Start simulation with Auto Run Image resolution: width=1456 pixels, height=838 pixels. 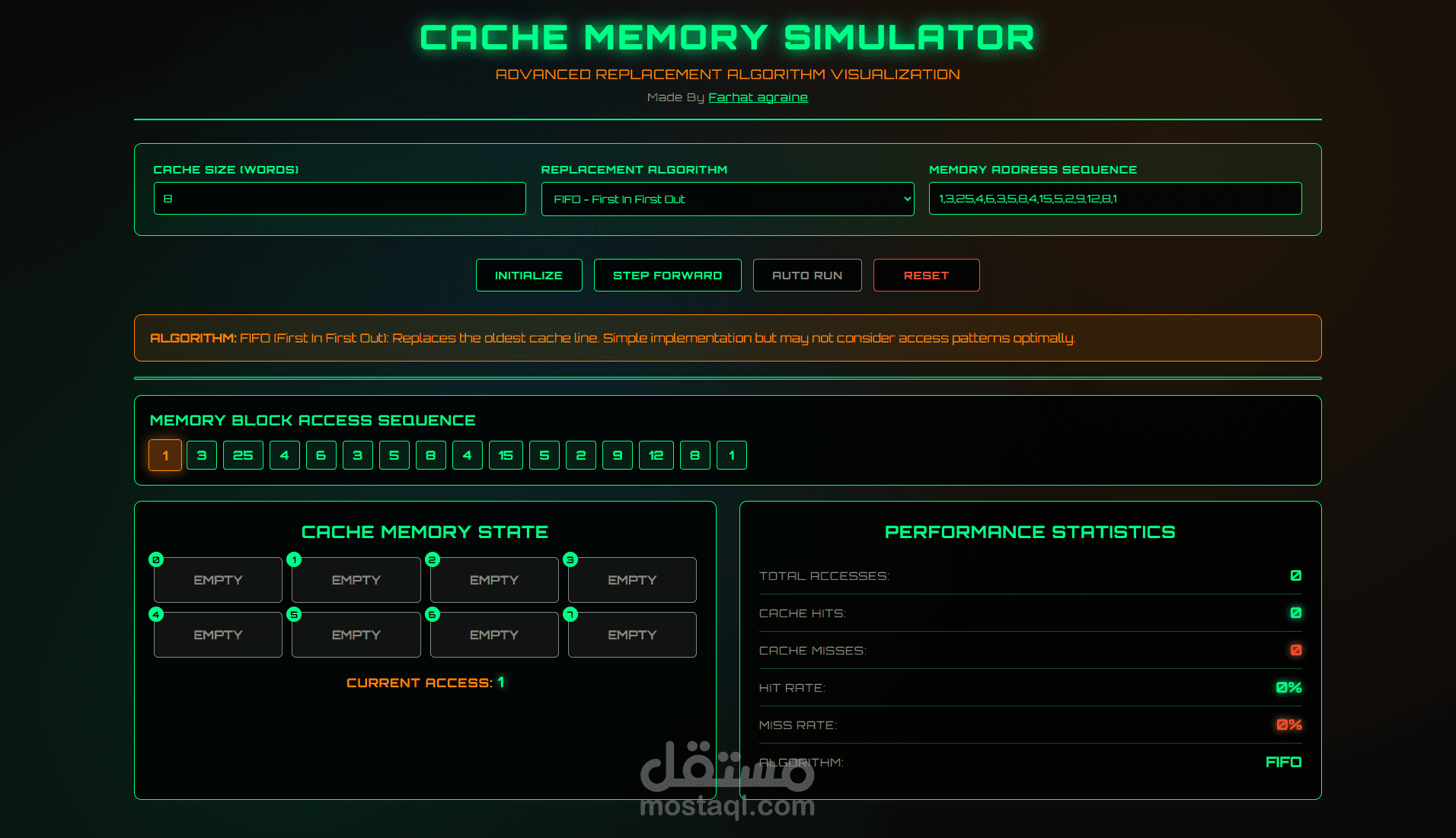pyautogui.click(x=807, y=275)
